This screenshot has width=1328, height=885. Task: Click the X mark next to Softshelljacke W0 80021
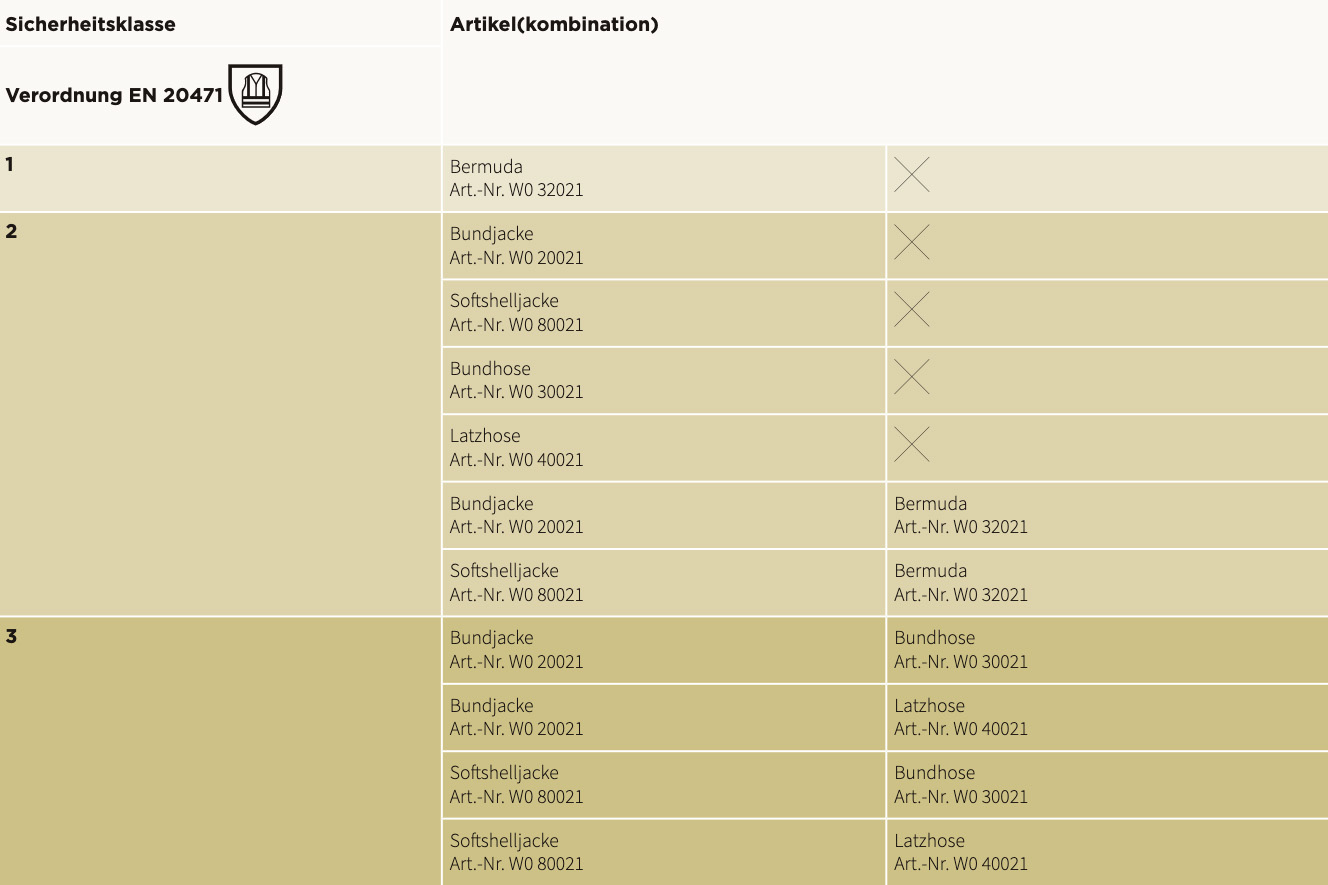(x=911, y=309)
